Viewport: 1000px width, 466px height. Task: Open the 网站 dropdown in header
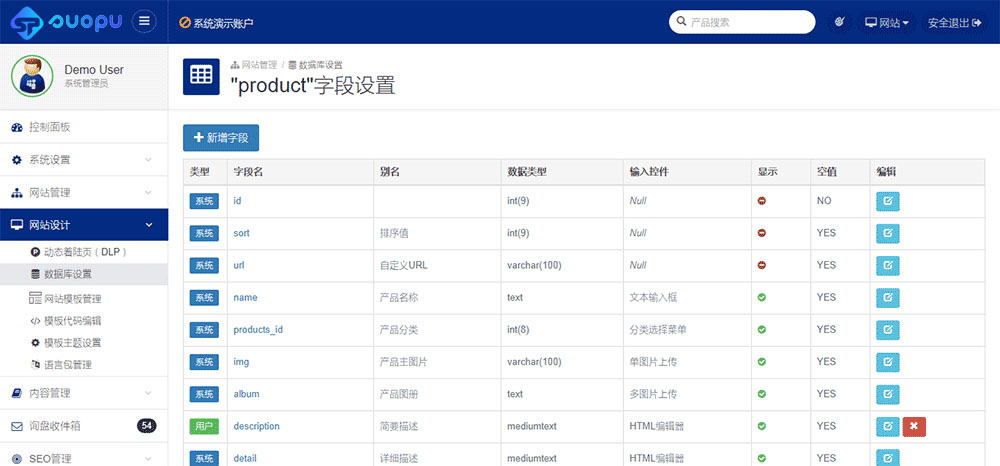tap(886, 22)
